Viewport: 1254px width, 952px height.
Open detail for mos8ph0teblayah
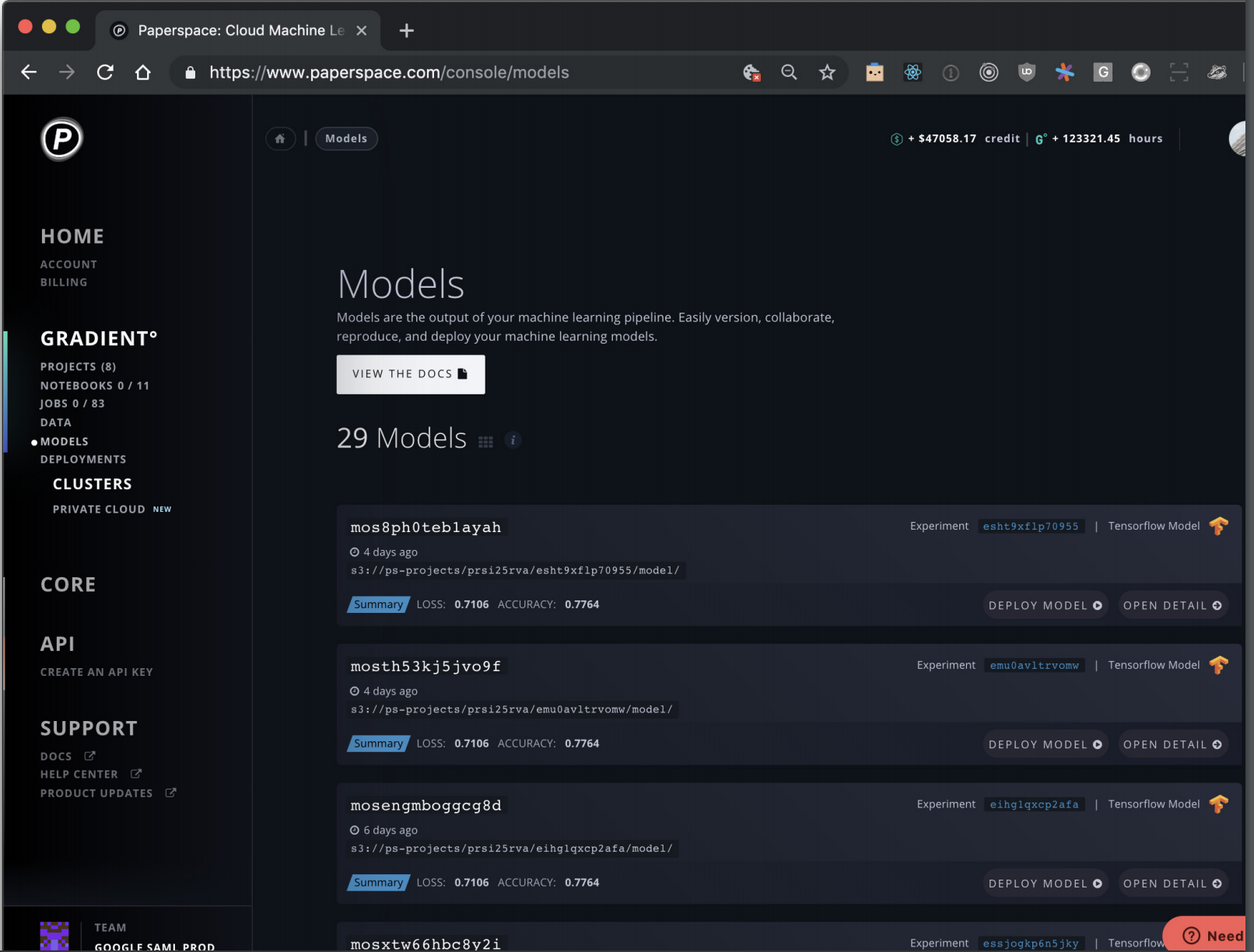[x=1173, y=605]
